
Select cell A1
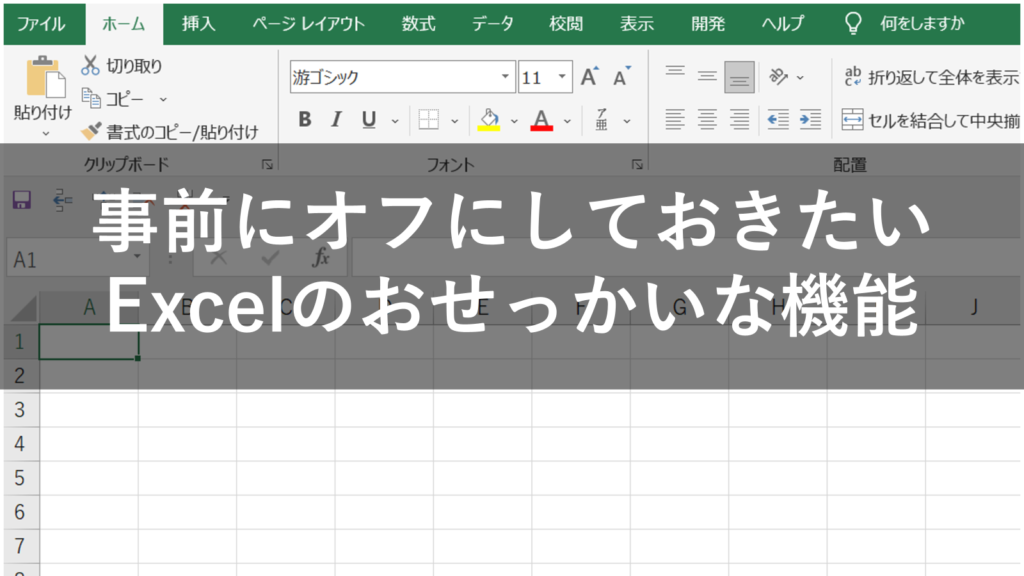pyautogui.click(x=89, y=342)
